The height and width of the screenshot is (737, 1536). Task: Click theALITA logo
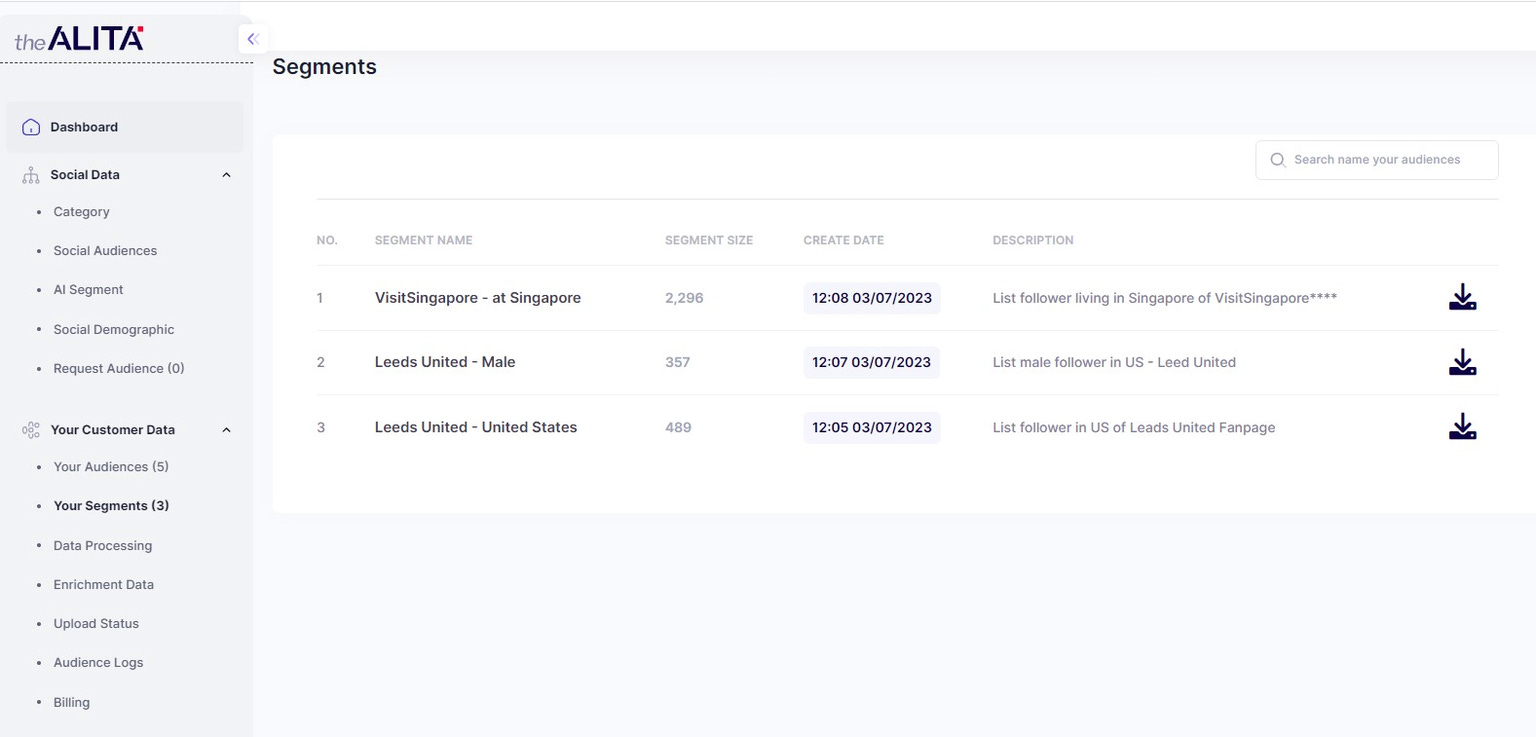(x=79, y=39)
